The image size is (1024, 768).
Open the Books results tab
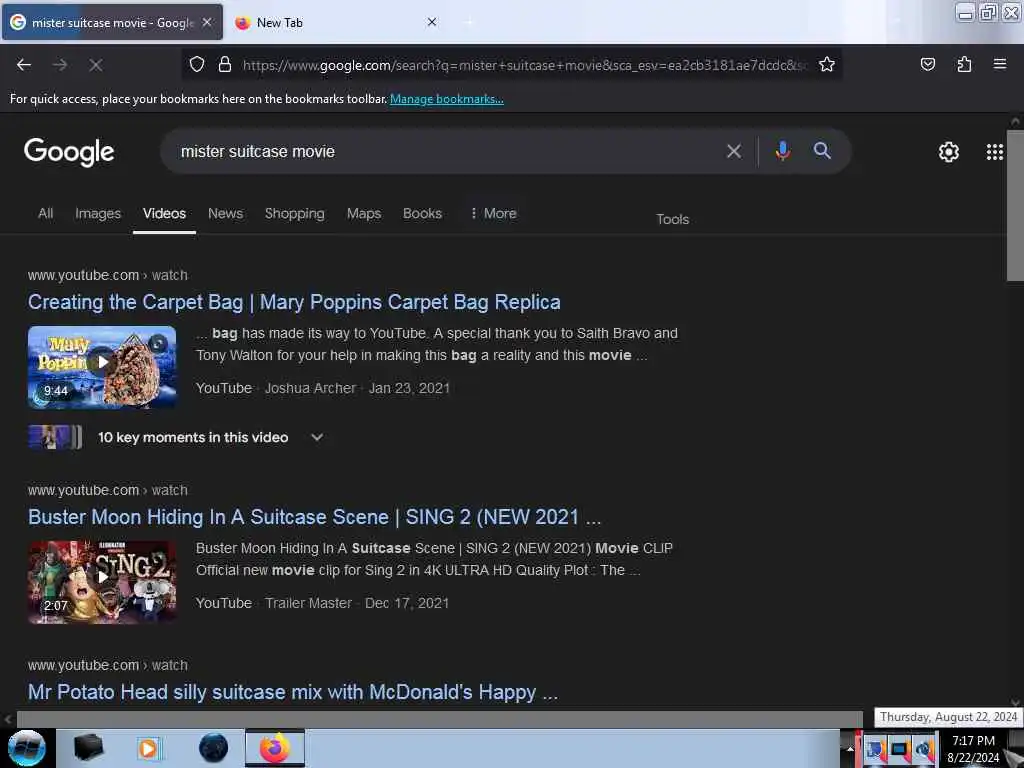(422, 214)
